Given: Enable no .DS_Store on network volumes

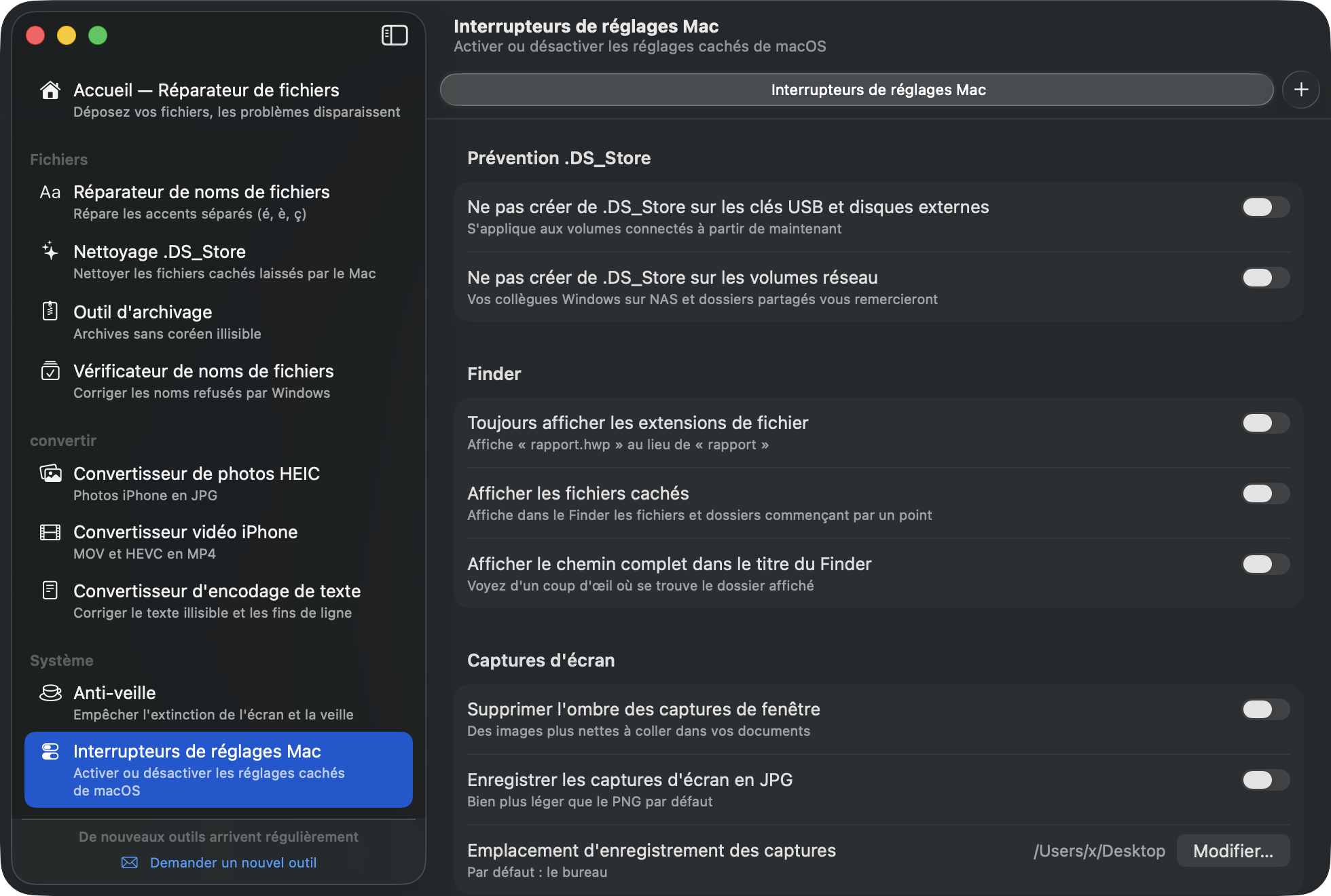Looking at the screenshot, I should (x=1266, y=278).
